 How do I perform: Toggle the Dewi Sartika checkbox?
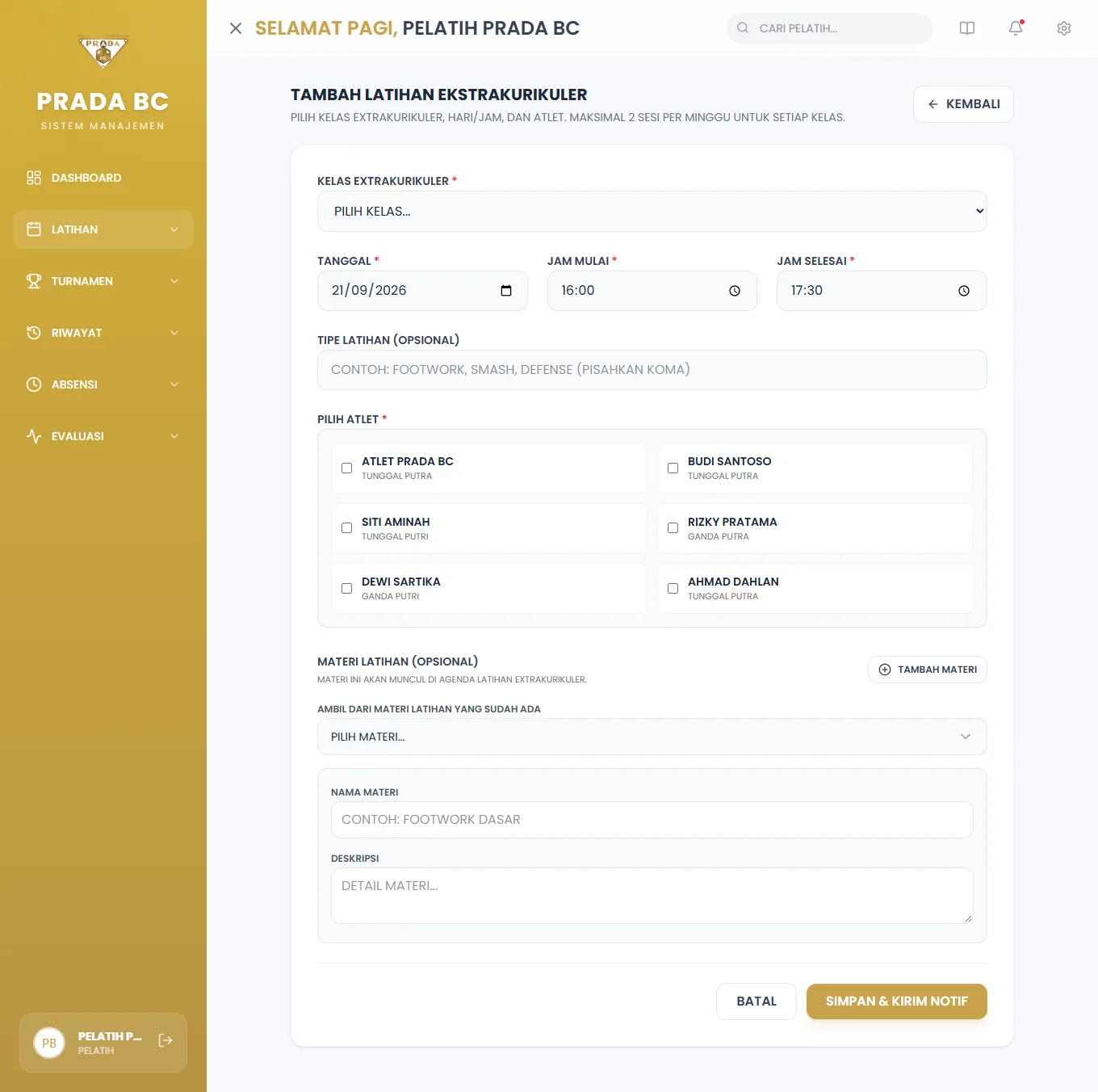pos(346,588)
